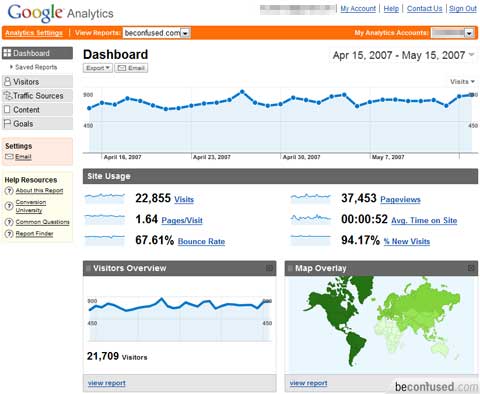Screen dimensions: 480x394
Task: Click help icon beside Report Finder
Action: [9, 234]
